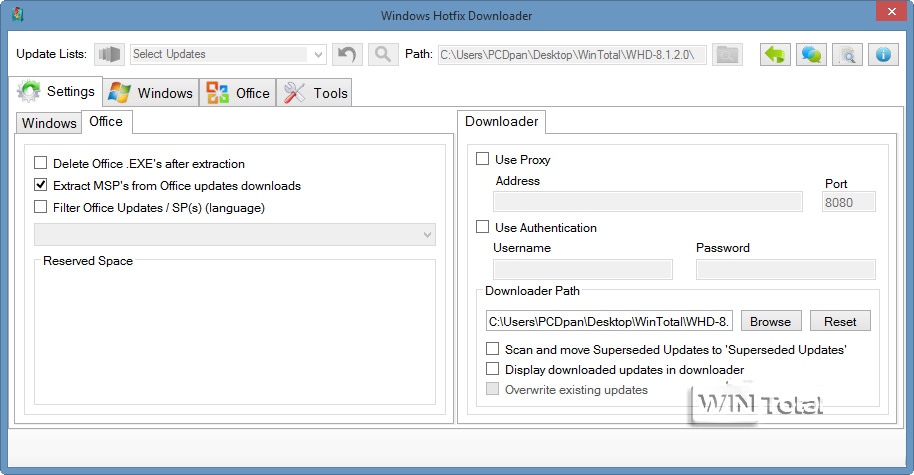
Task: Uncheck Extract MSP's from Office updates
Action: pos(40,185)
